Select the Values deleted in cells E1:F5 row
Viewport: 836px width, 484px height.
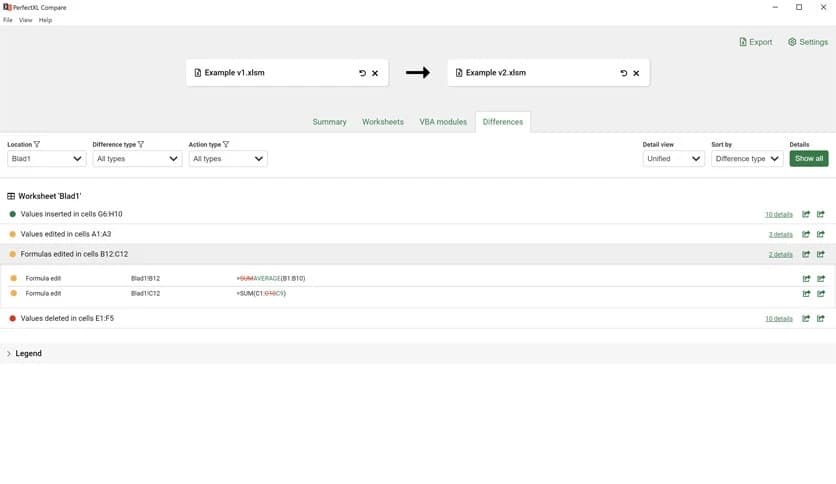pos(418,318)
